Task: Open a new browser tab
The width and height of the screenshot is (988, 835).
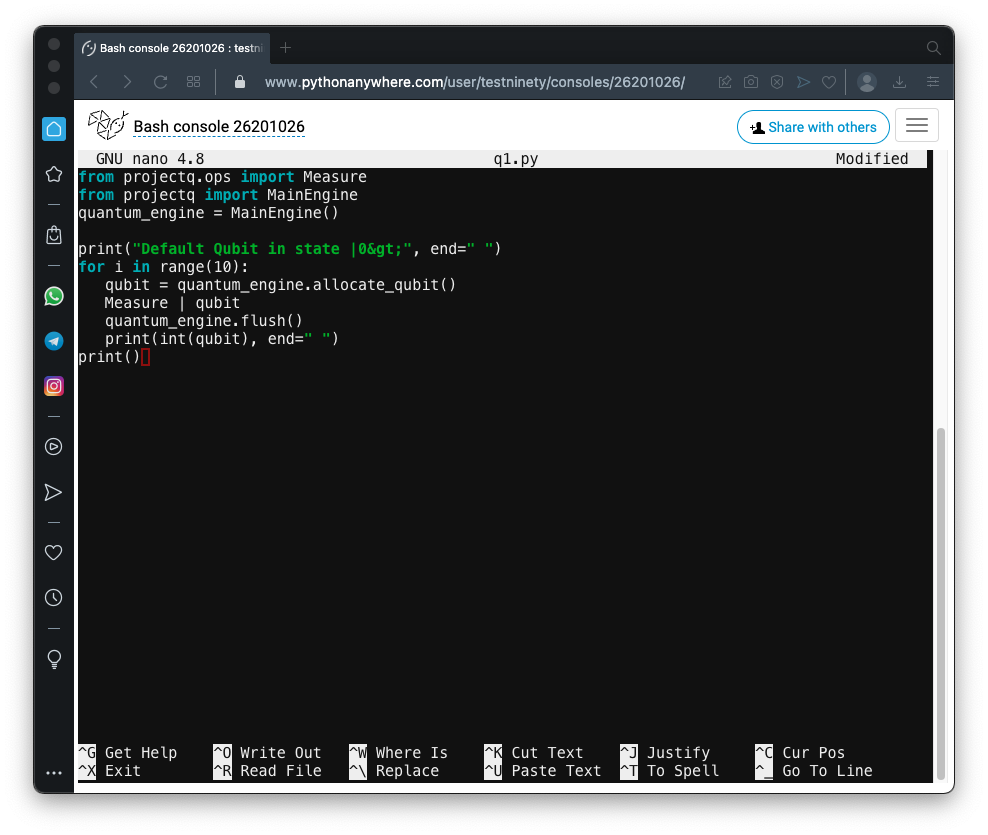Action: [x=286, y=48]
